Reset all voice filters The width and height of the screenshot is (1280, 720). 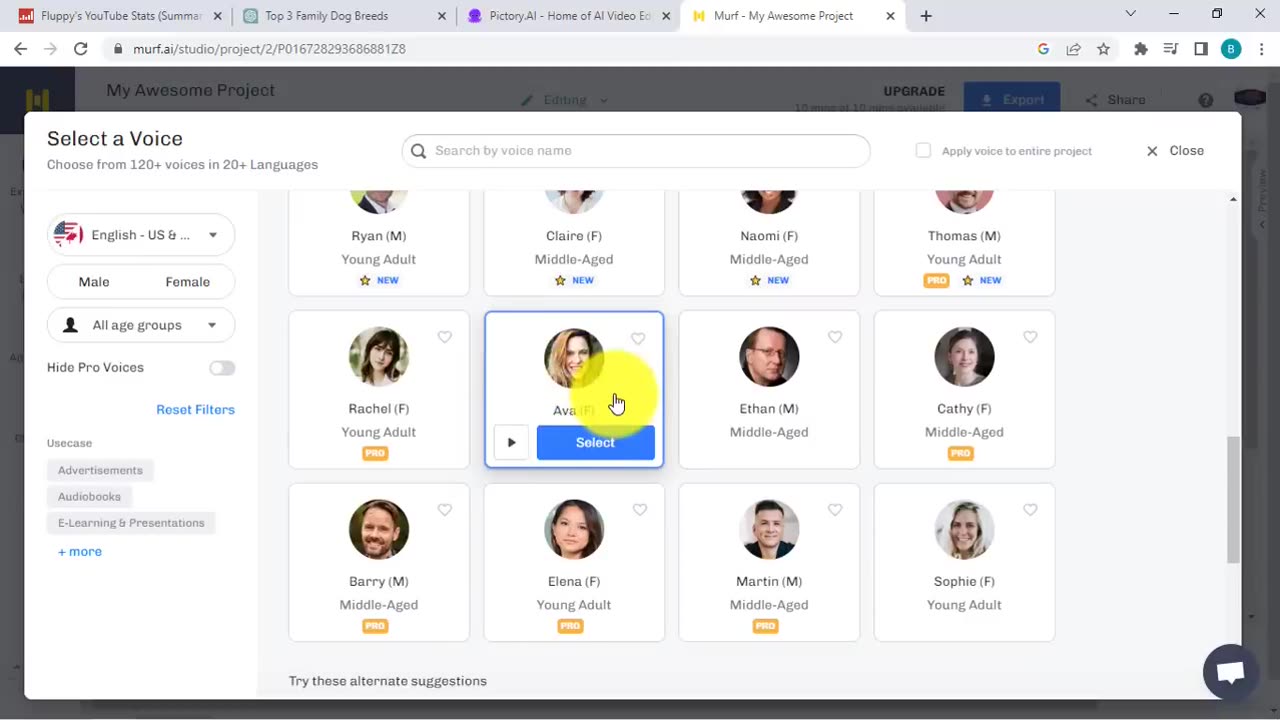click(195, 410)
